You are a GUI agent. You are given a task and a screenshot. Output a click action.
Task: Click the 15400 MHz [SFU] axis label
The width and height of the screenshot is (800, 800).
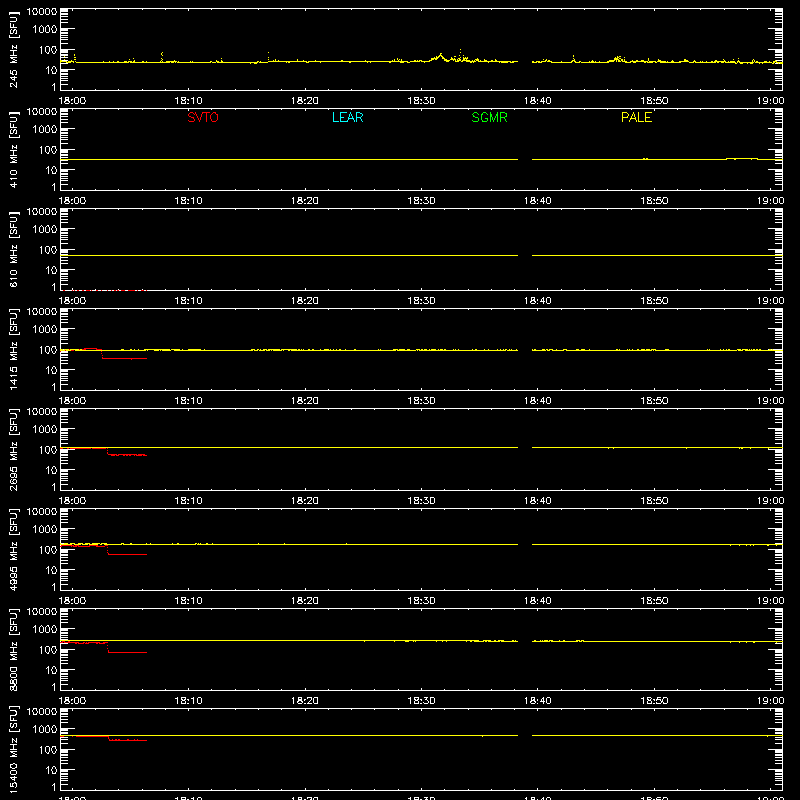14,749
